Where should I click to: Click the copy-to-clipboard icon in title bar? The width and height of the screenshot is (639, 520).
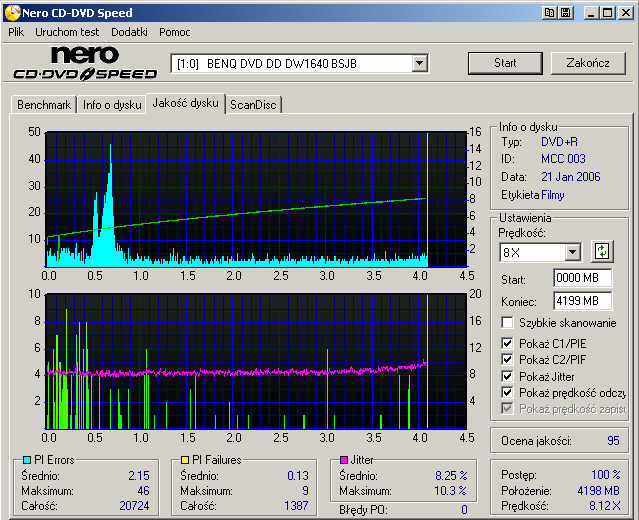(549, 13)
